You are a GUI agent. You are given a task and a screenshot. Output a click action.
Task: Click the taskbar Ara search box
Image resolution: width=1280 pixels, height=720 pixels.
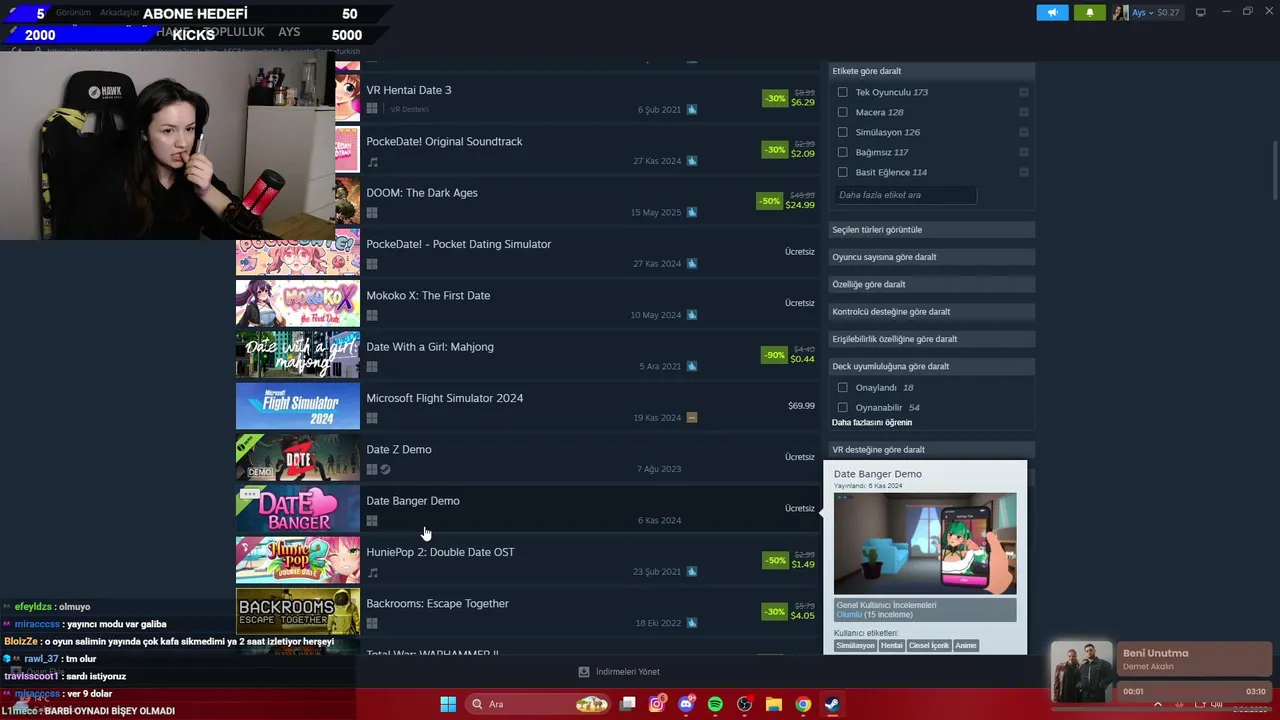point(538,704)
